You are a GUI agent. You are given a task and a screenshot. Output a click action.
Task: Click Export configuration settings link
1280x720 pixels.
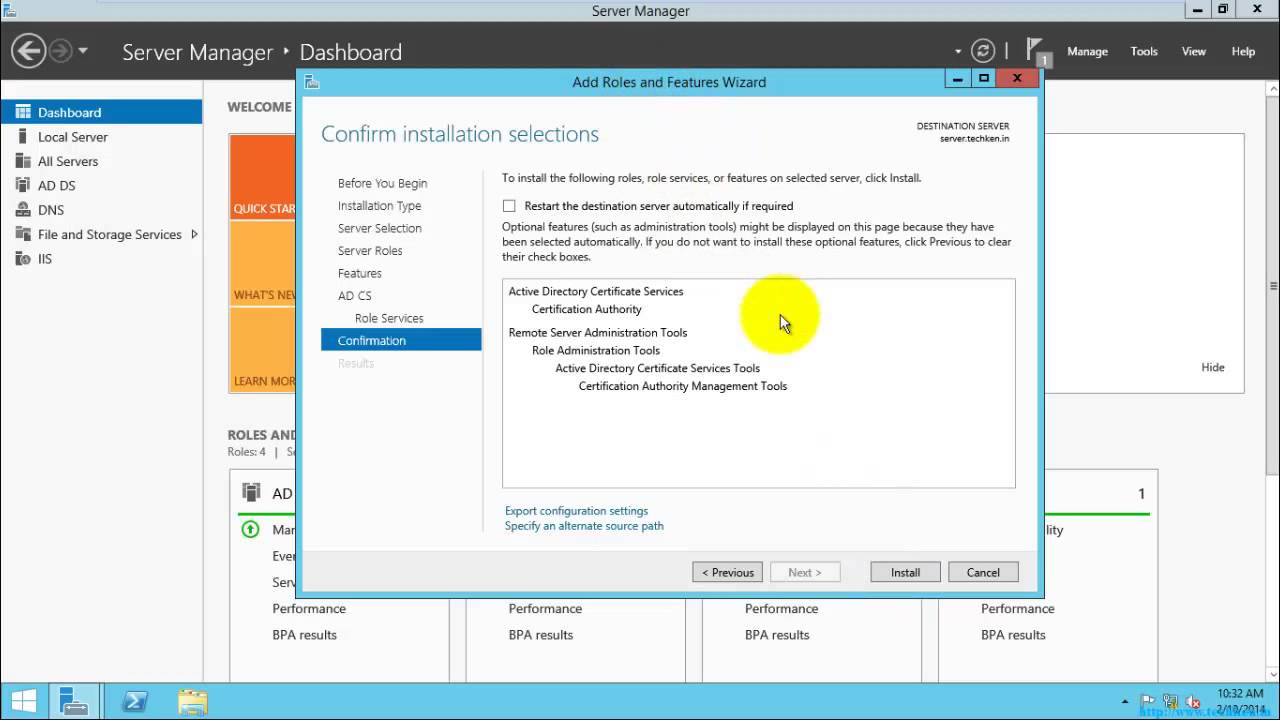click(x=576, y=511)
